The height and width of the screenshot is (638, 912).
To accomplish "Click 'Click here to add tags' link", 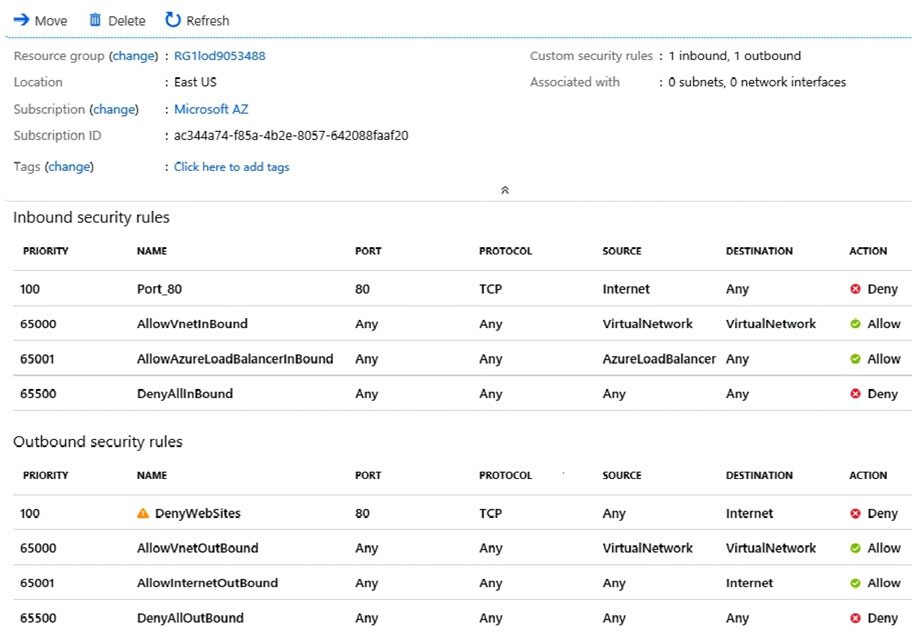I will point(231,167).
